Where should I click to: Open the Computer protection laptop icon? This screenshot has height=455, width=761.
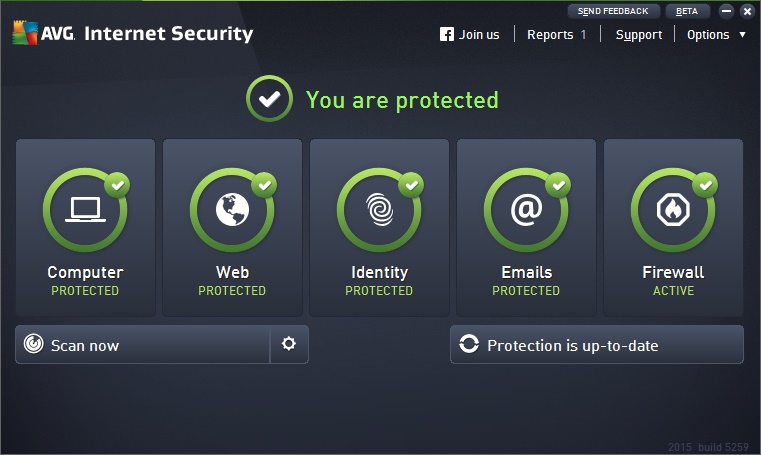pos(85,209)
